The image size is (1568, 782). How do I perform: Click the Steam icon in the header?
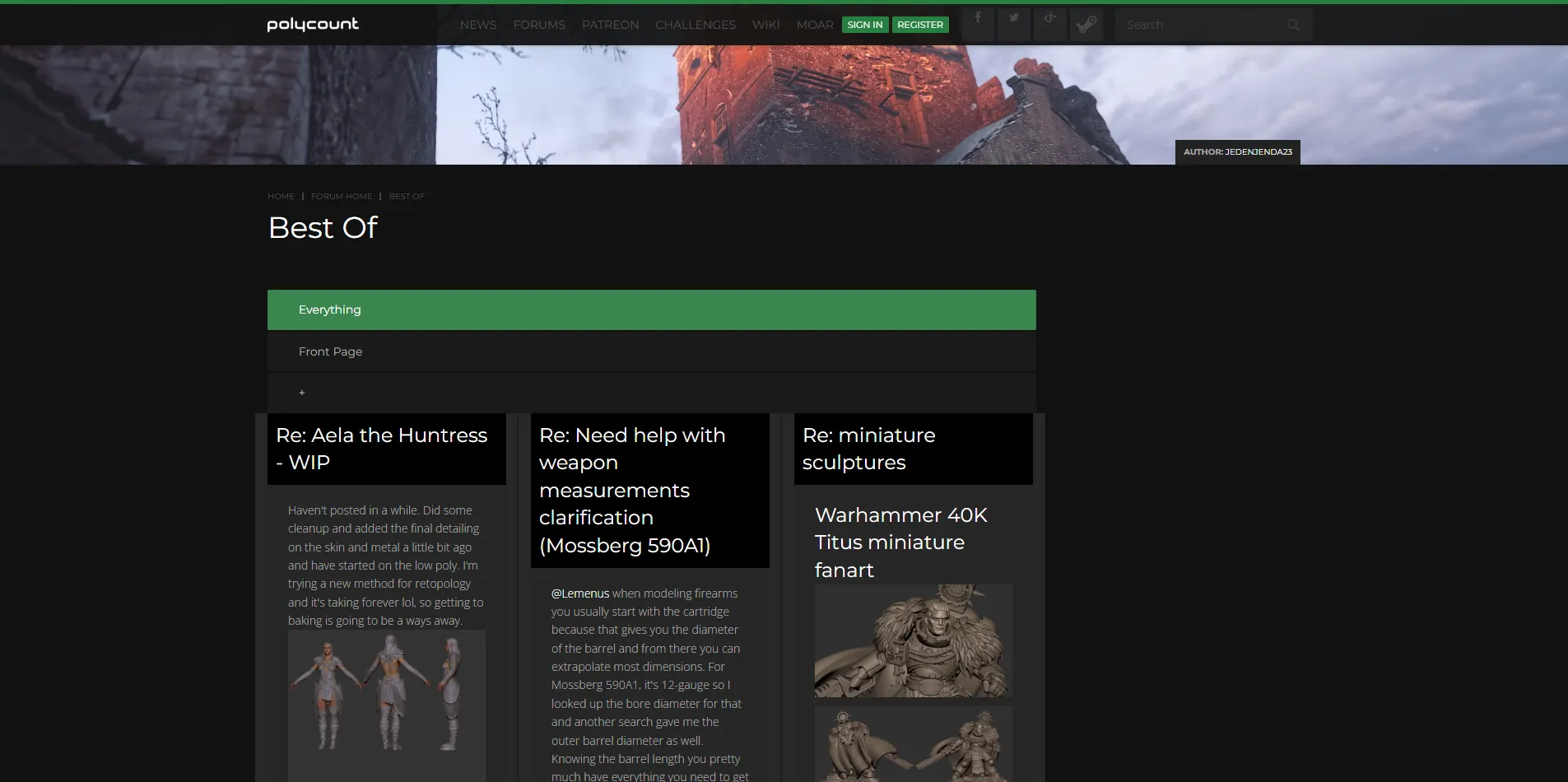click(1086, 22)
